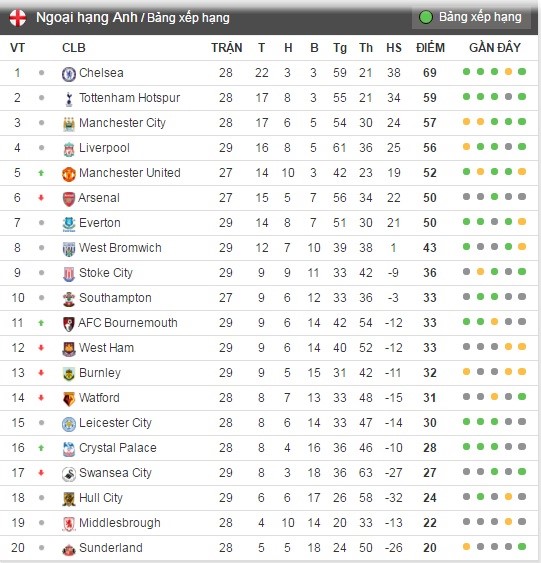Screen dimensions: 541x563
Task: Click Chelsea's orange draw dot in recent form
Action: pos(508,72)
